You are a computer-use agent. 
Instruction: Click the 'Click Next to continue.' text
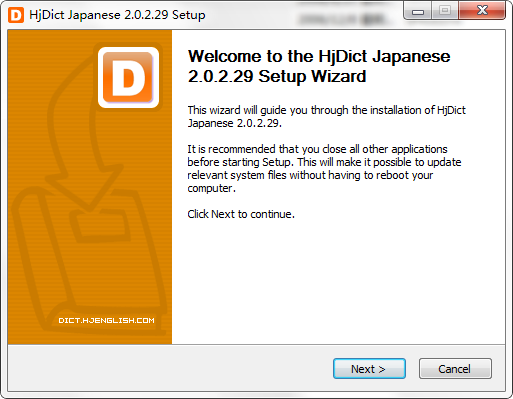(x=241, y=214)
